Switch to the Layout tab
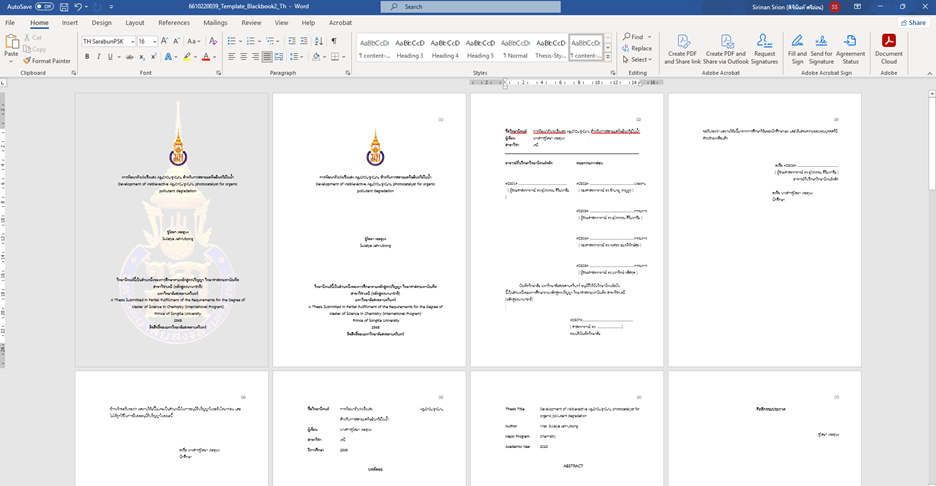 [134, 22]
